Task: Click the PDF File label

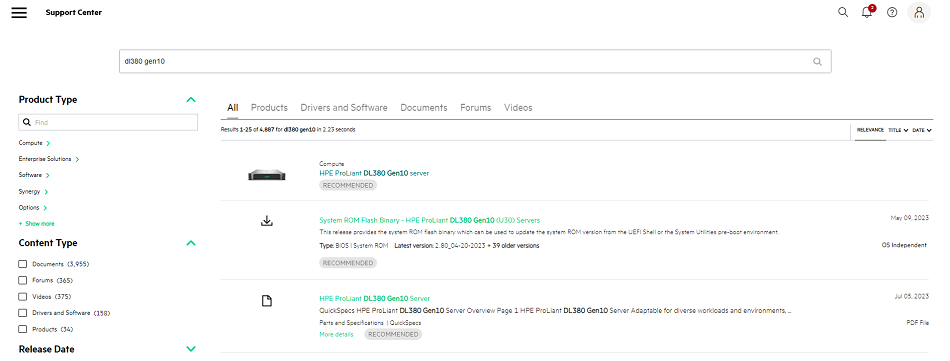Action: pyautogui.click(x=917, y=323)
